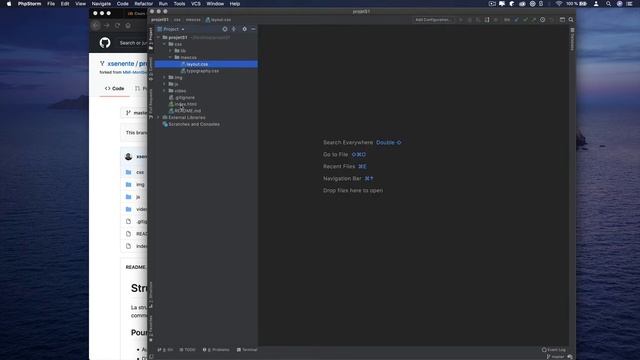Image resolution: width=640 pixels, height=360 pixels.
Task: Hide the Project tool window with minus icon
Action: coord(253,29)
